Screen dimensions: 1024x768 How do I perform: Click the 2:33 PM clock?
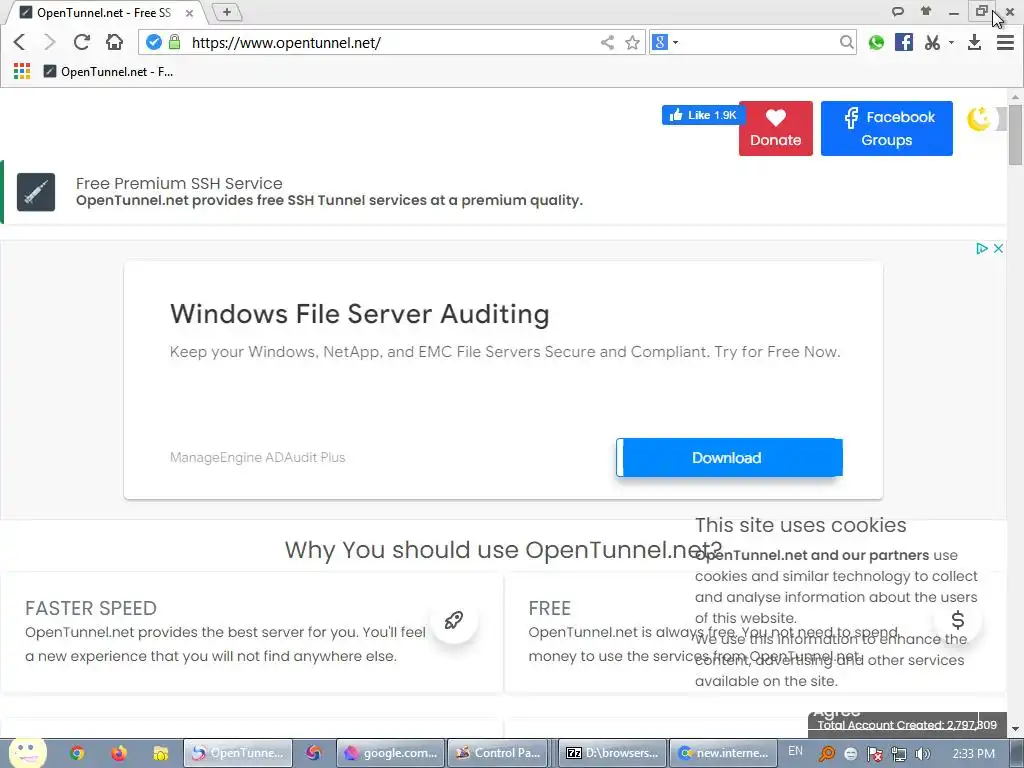[974, 754]
